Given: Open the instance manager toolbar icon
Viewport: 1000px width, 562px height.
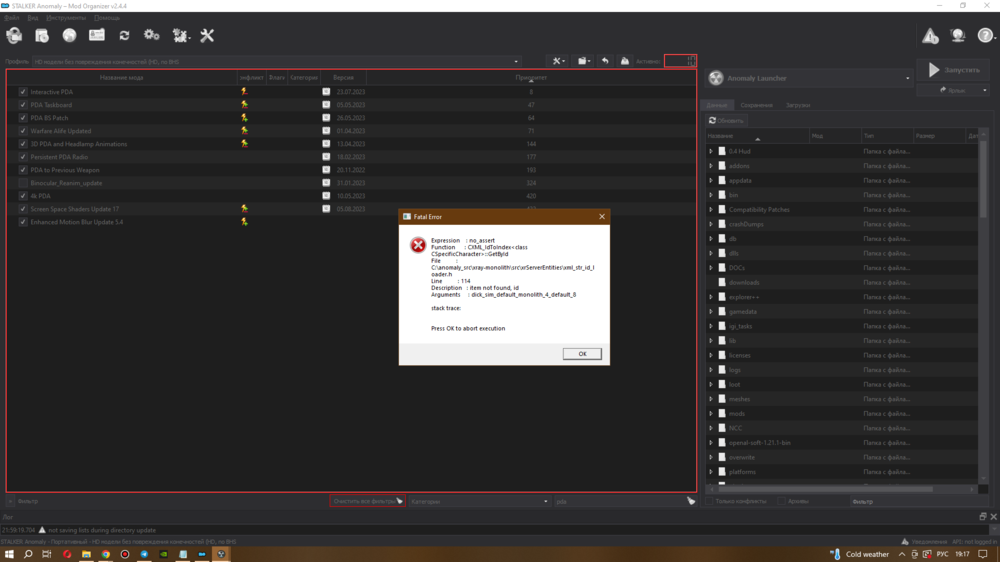Looking at the screenshot, I should tap(14, 36).
